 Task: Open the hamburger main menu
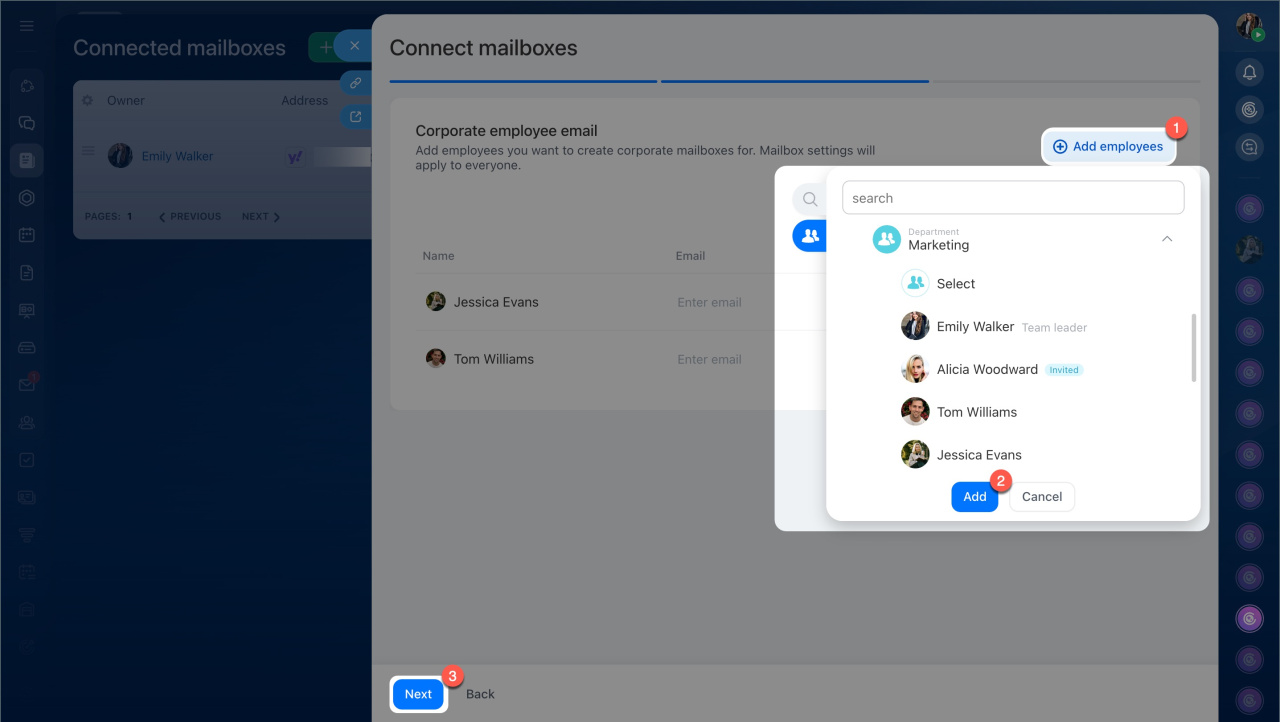[x=27, y=25]
